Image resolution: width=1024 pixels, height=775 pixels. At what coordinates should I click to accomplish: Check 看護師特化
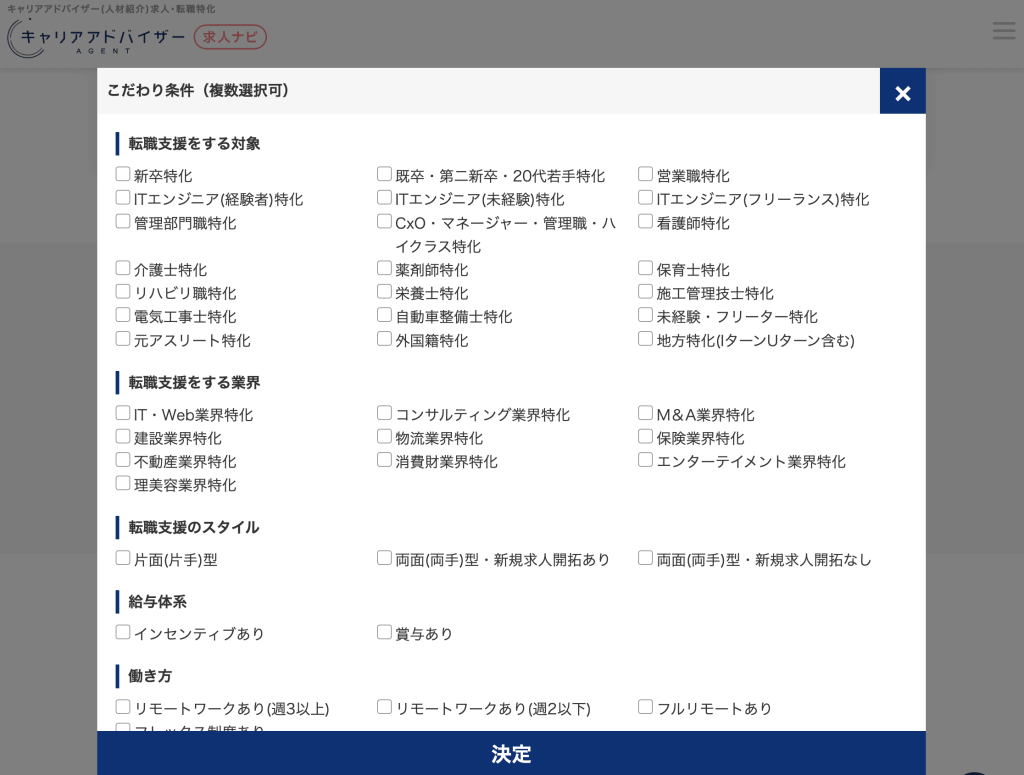click(645, 220)
